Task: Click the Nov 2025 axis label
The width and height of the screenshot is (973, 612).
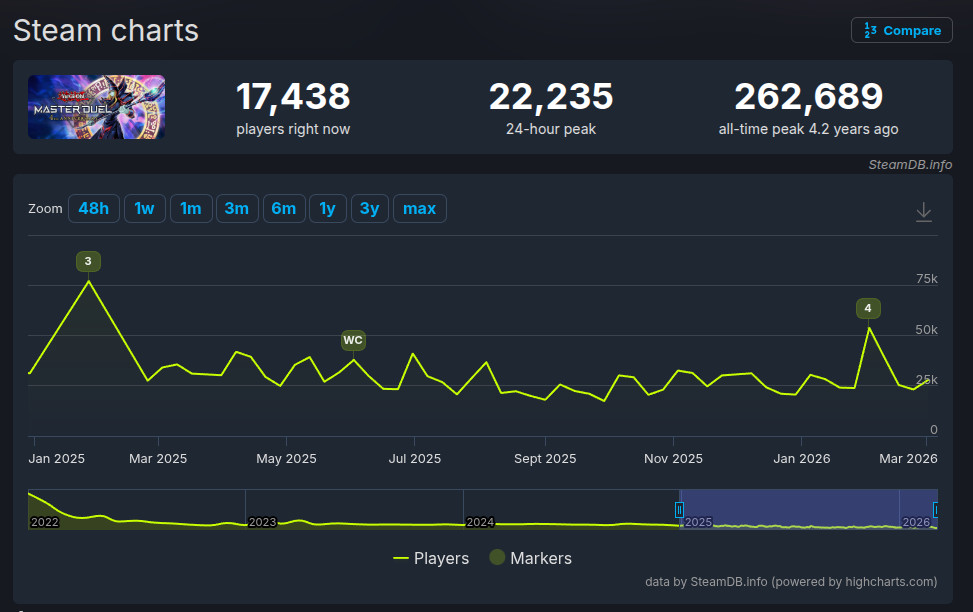Action: pyautogui.click(x=673, y=459)
